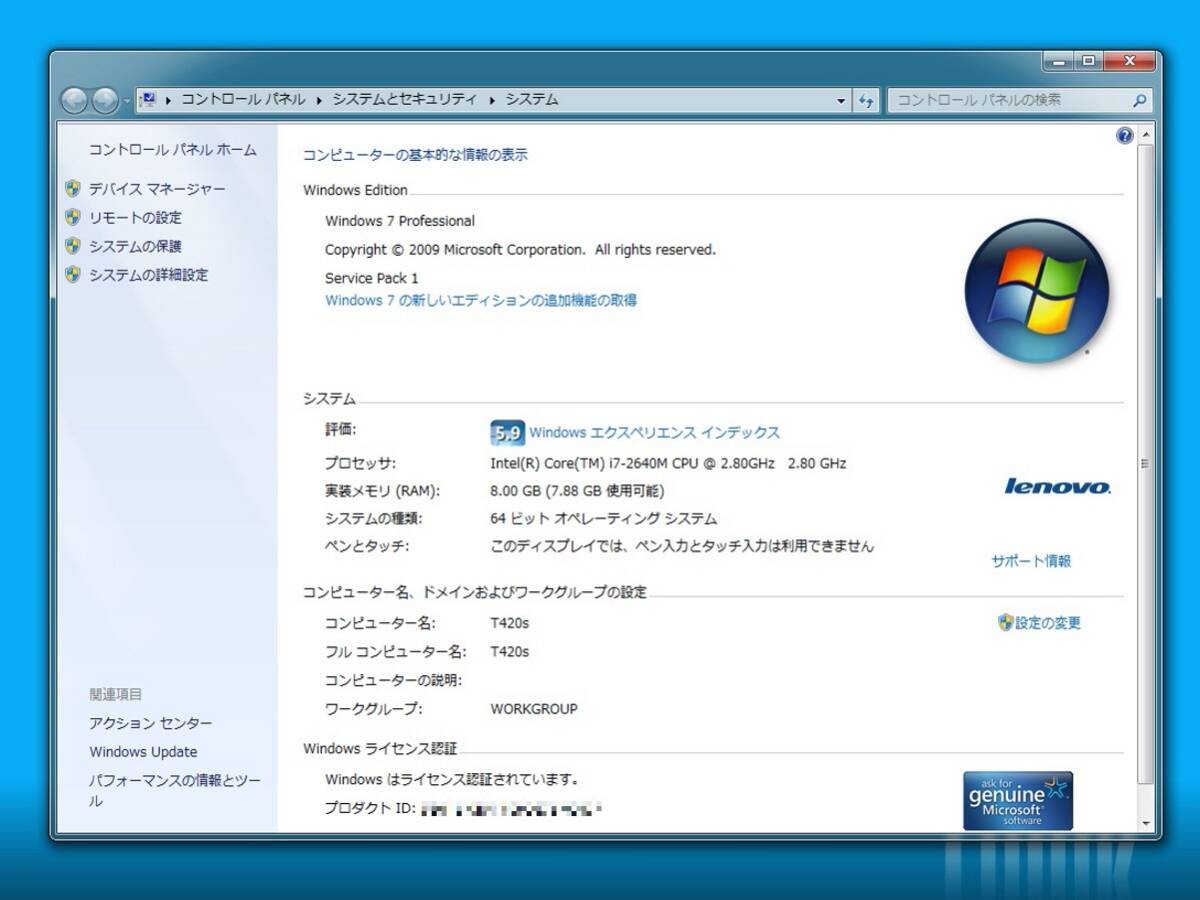Screen dimensions: 1200x900
Task: Click in the コントロール パネルの検索 field
Action: click(1008, 100)
